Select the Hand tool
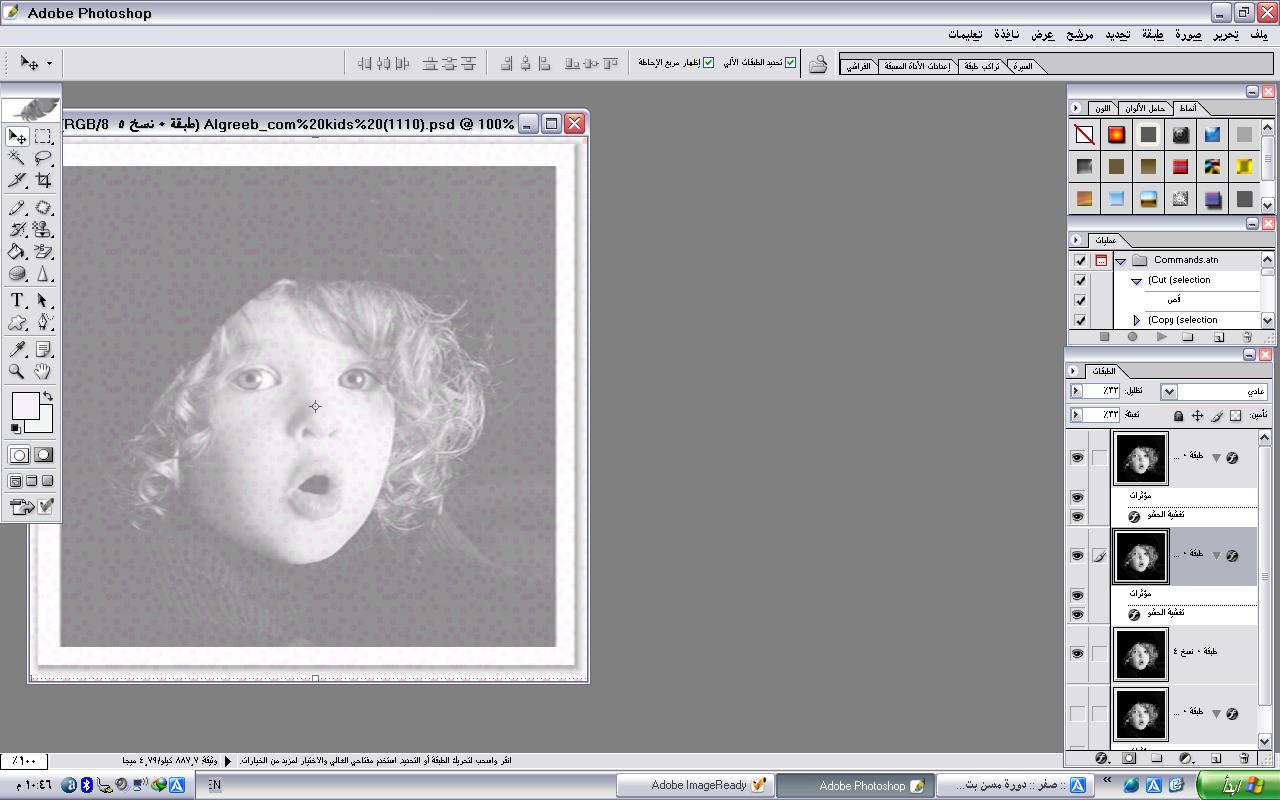 click(43, 371)
